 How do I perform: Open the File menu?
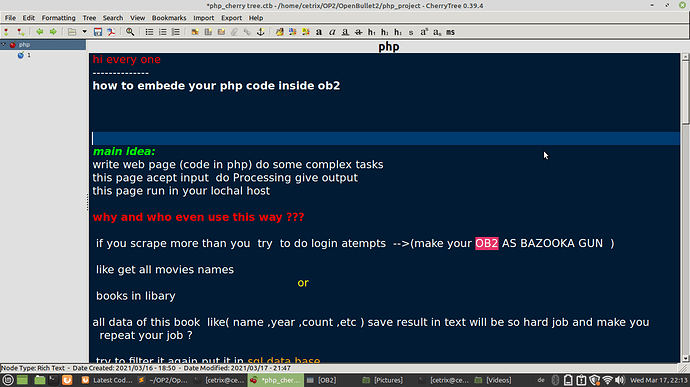coord(10,18)
